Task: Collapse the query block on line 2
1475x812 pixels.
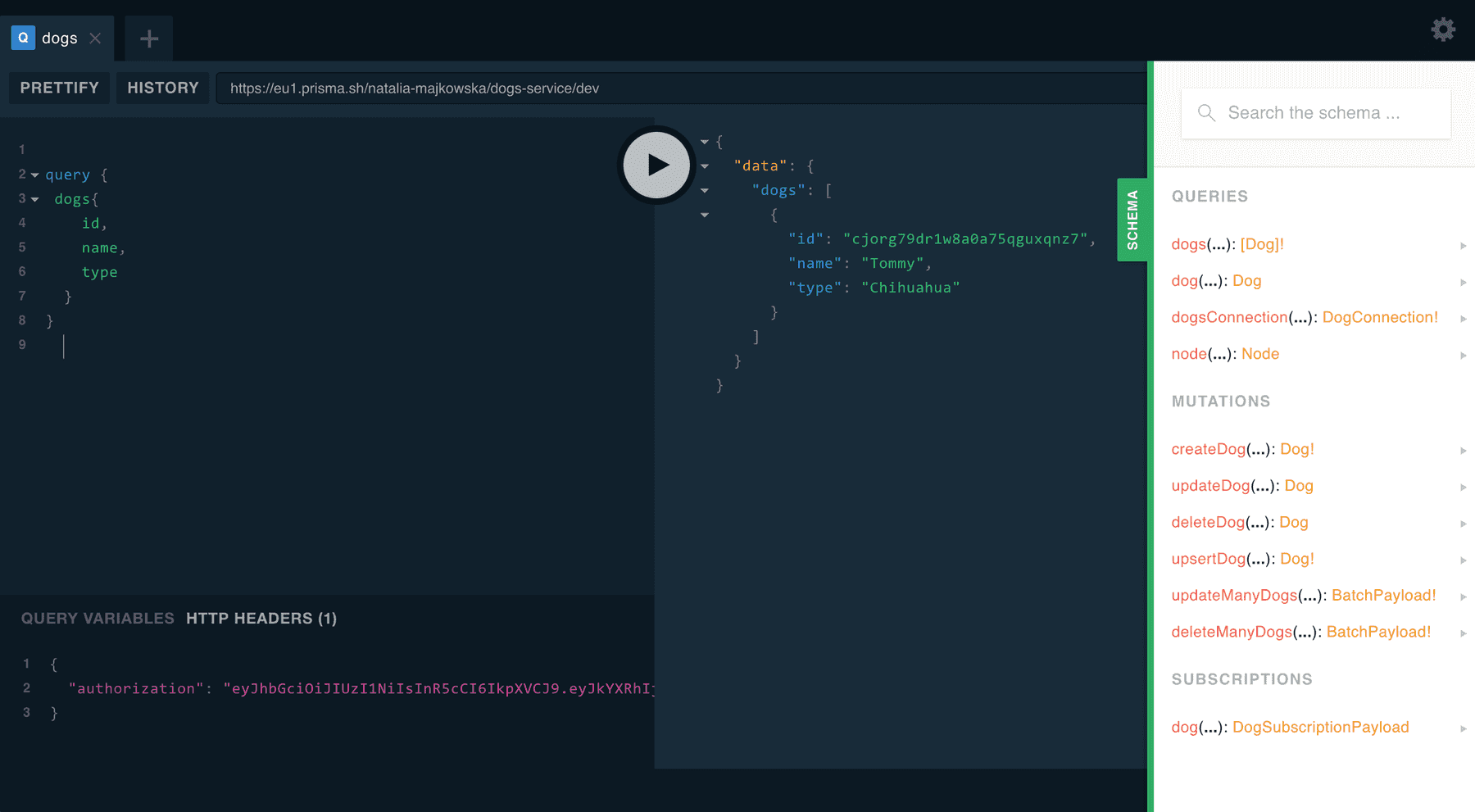Action: (x=34, y=175)
